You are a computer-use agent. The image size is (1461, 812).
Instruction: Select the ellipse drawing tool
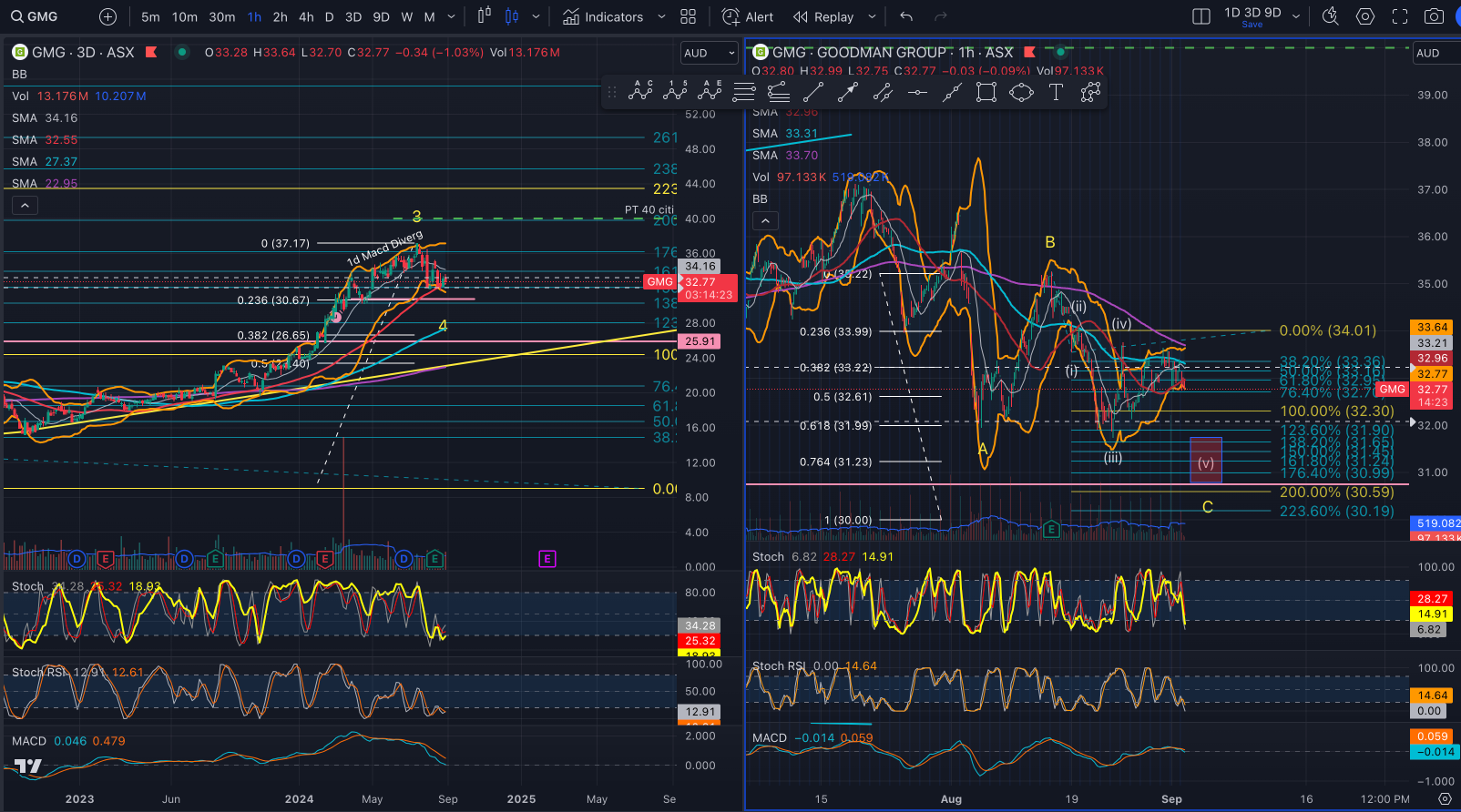1021,91
